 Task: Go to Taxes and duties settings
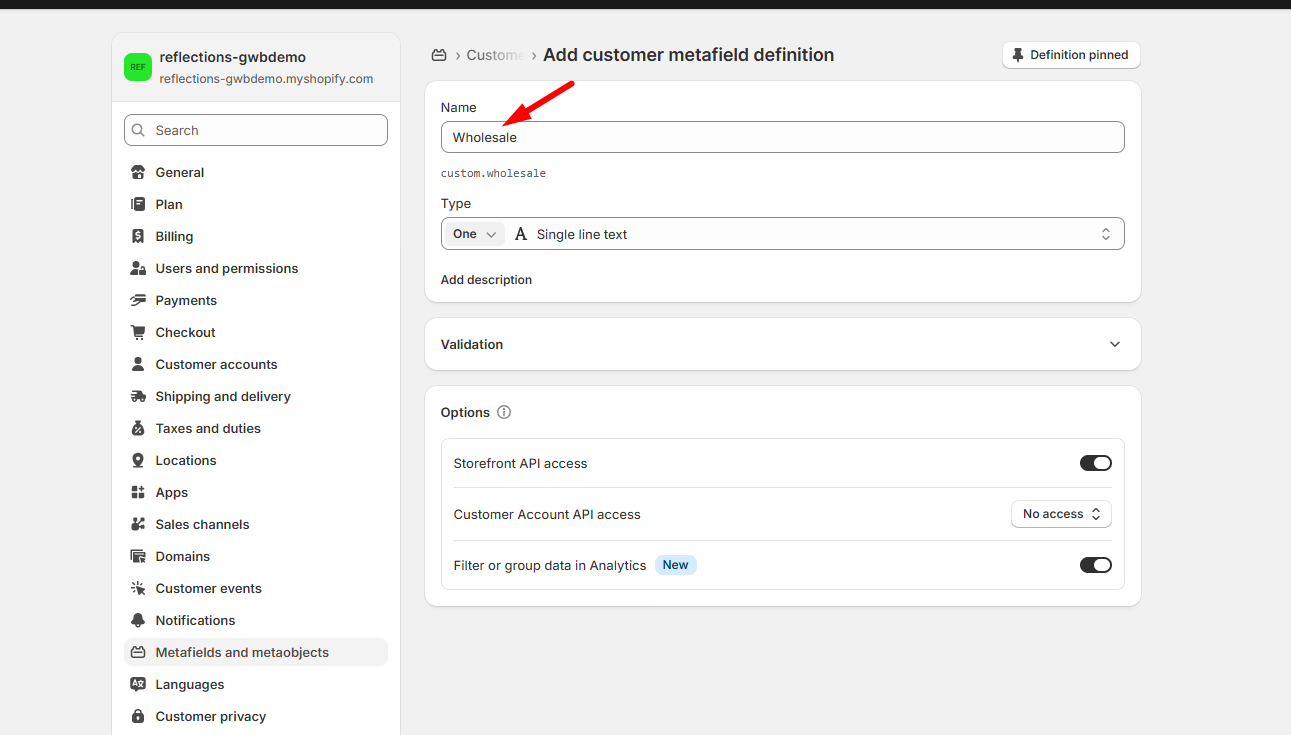pos(208,428)
